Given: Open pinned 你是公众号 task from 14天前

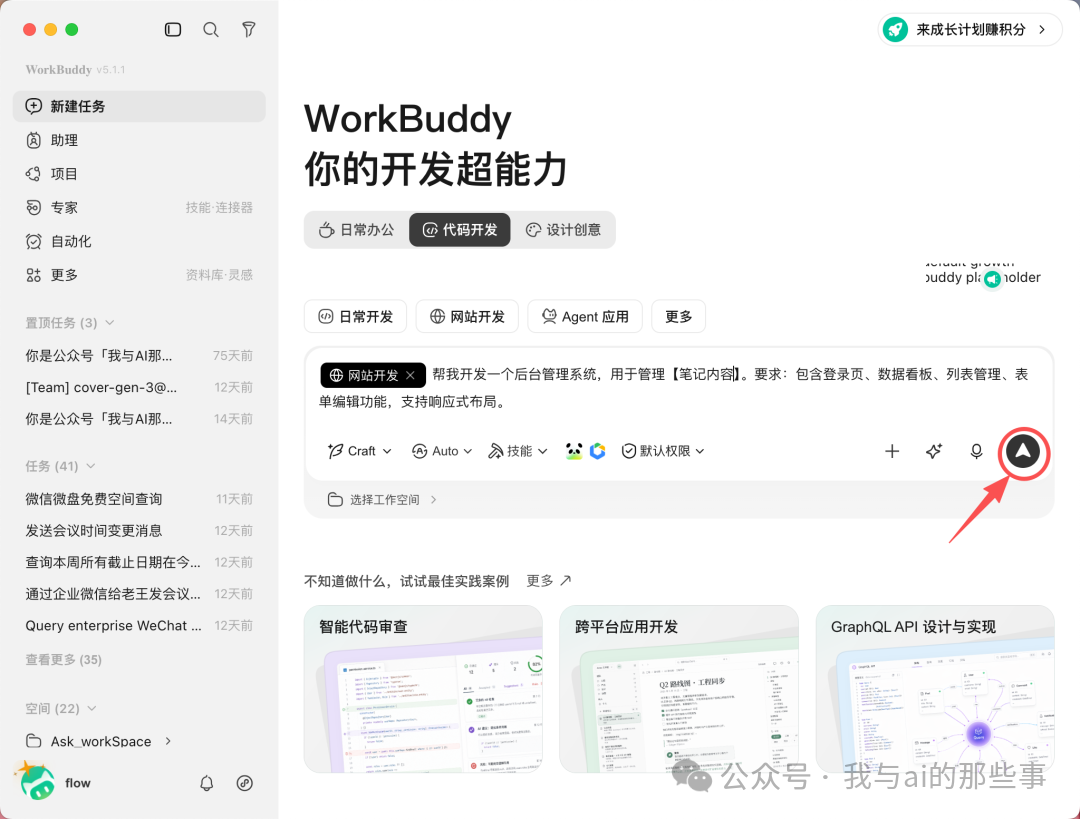Looking at the screenshot, I should (139, 419).
